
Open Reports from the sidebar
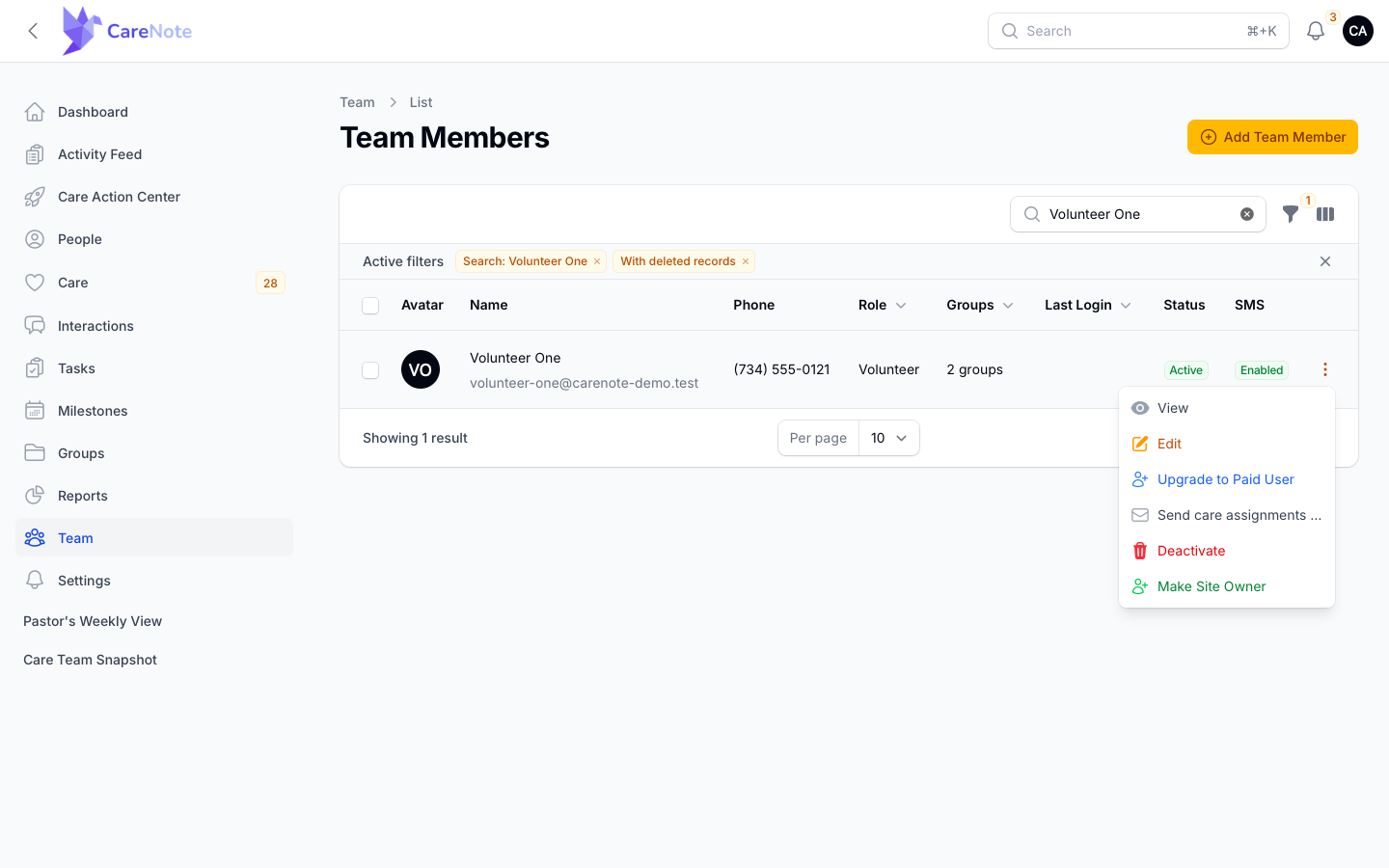pyautogui.click(x=154, y=496)
